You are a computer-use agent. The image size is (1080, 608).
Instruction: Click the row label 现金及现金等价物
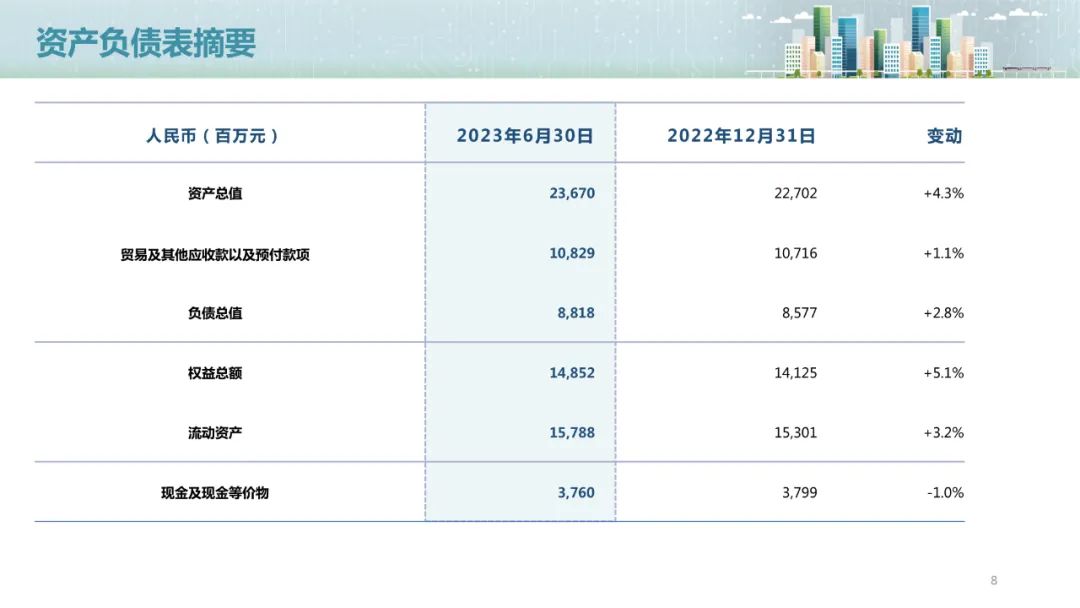215,493
